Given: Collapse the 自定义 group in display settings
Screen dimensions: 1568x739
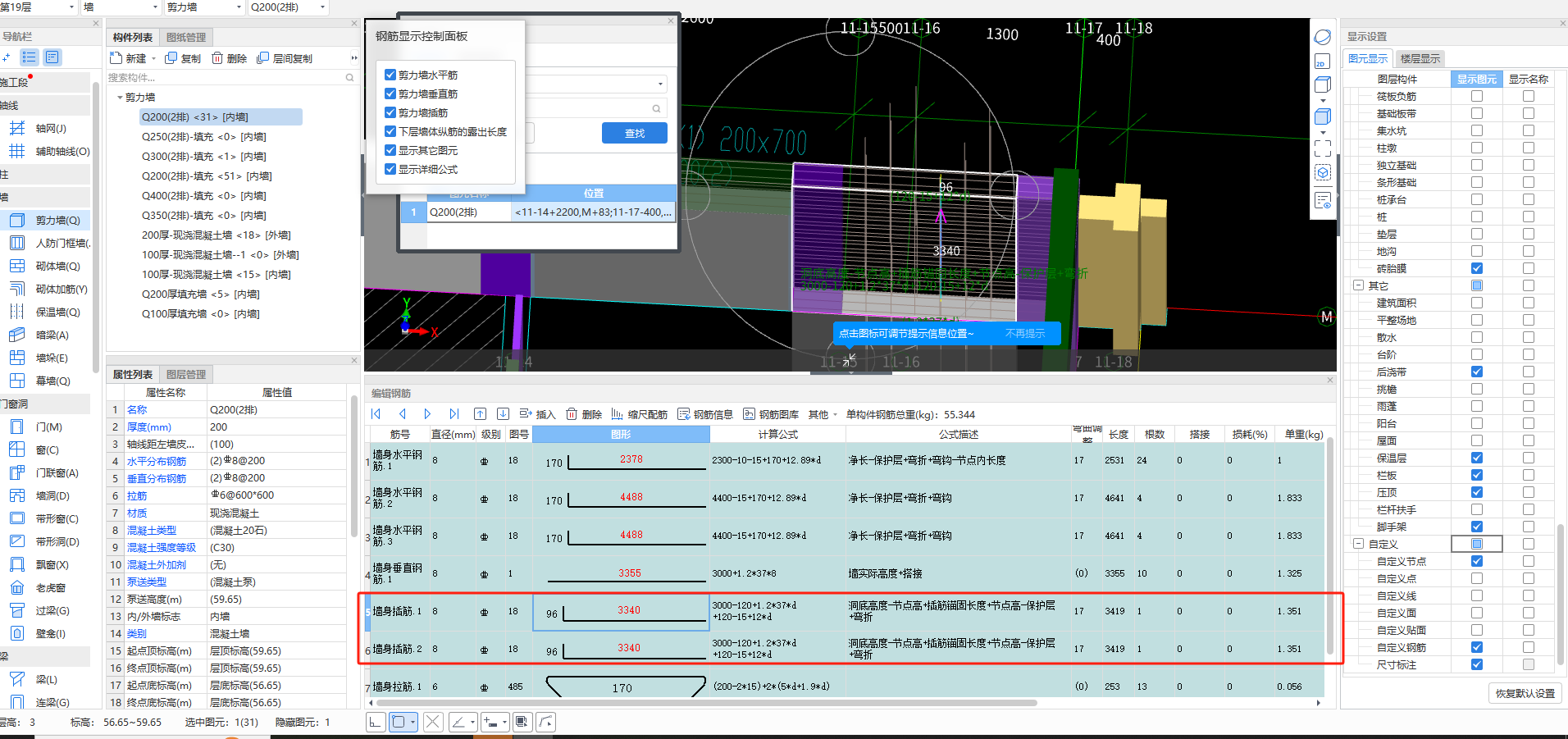Looking at the screenshot, I should click(x=1358, y=544).
